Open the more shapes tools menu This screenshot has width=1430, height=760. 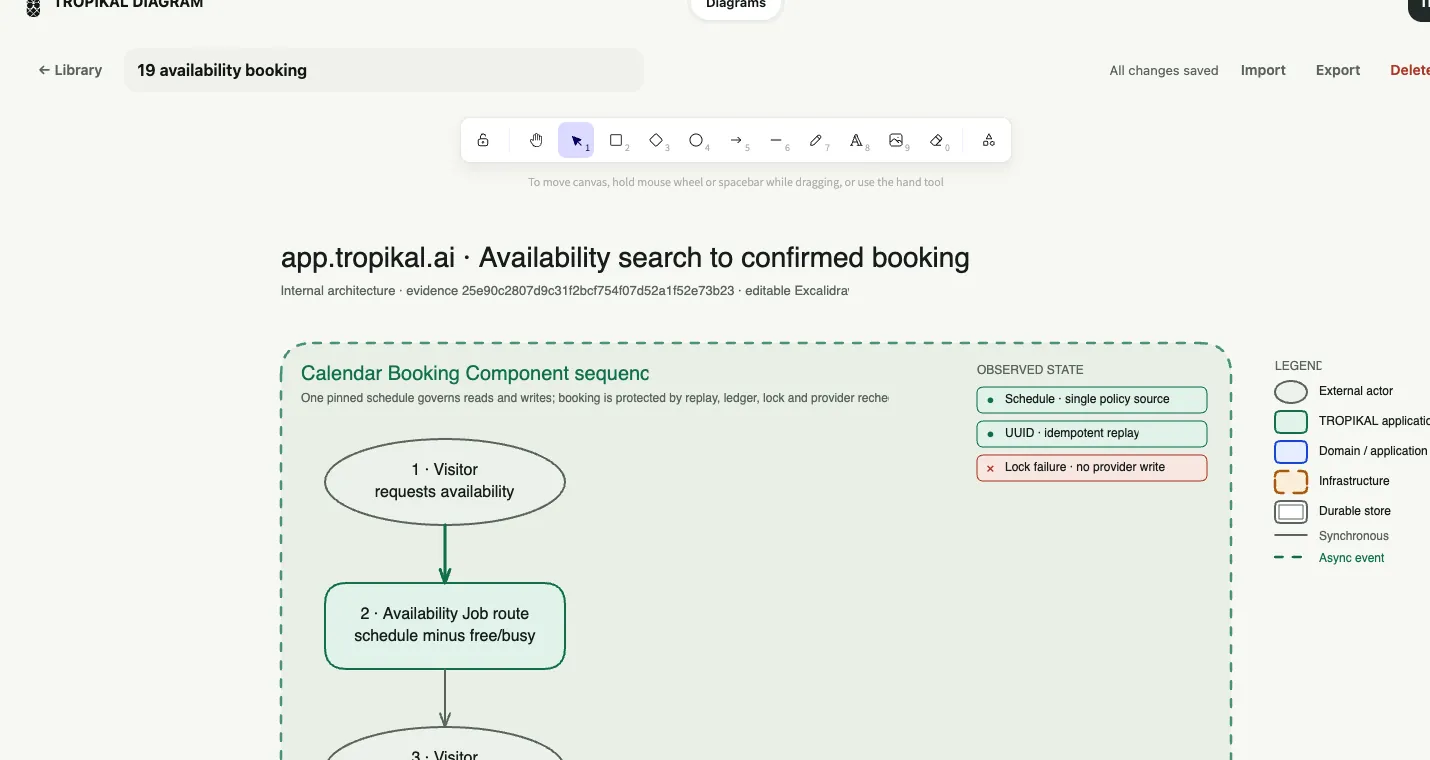(x=988, y=140)
